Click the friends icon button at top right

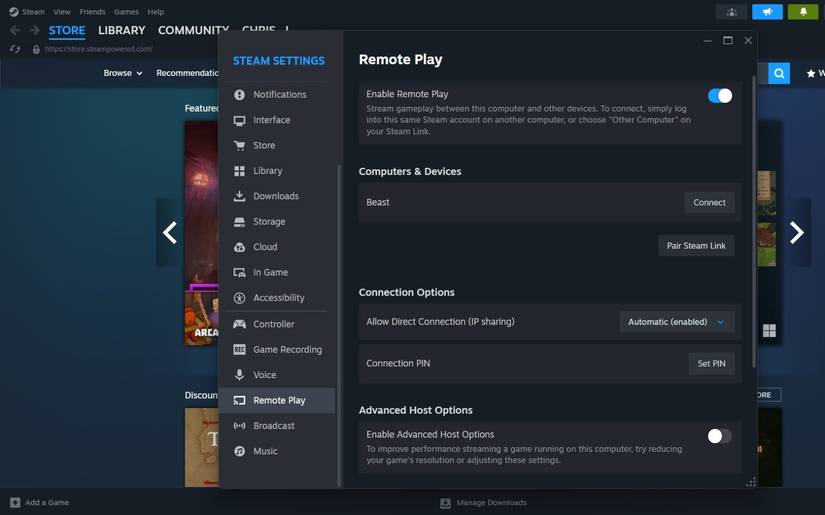(x=731, y=12)
